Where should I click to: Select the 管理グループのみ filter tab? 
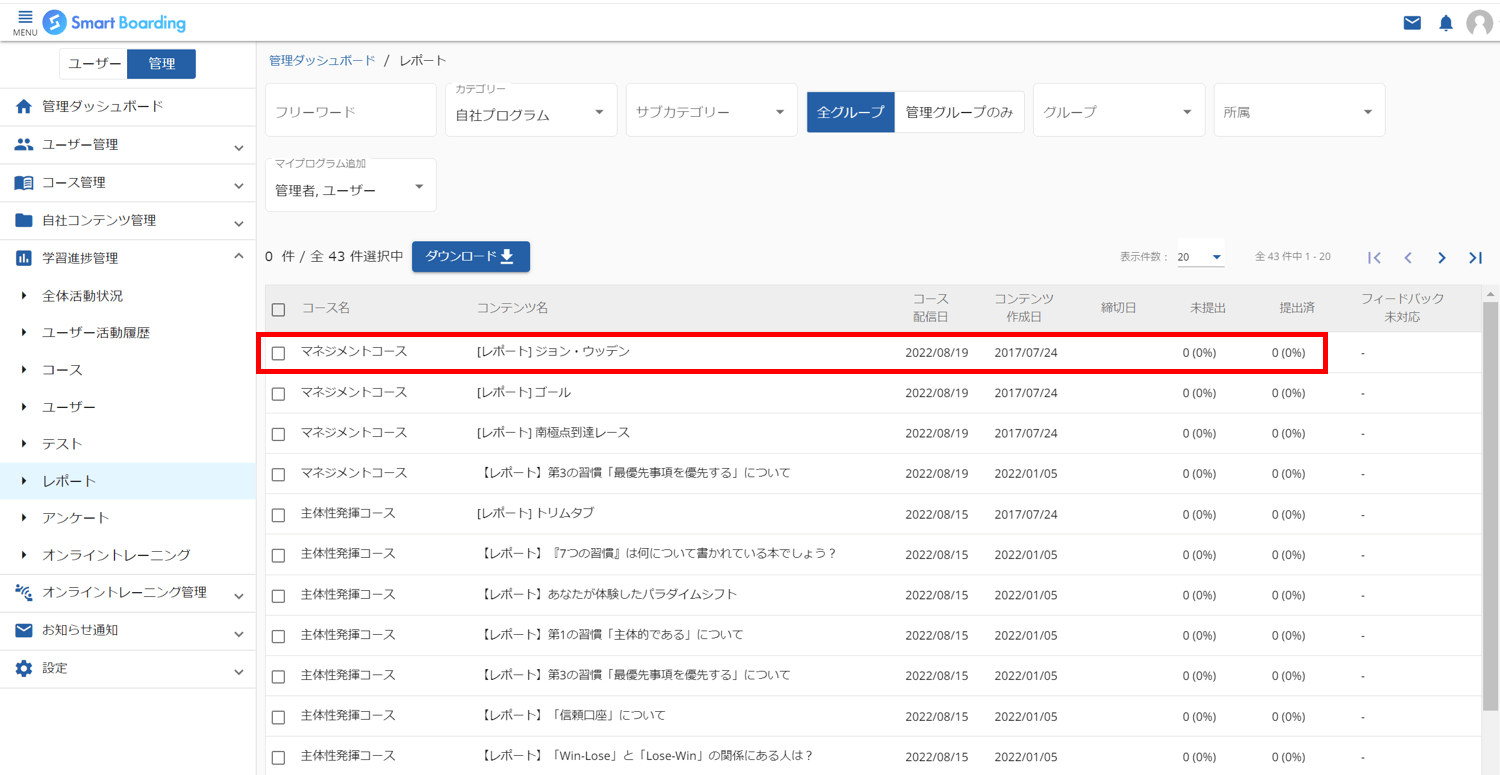click(960, 112)
